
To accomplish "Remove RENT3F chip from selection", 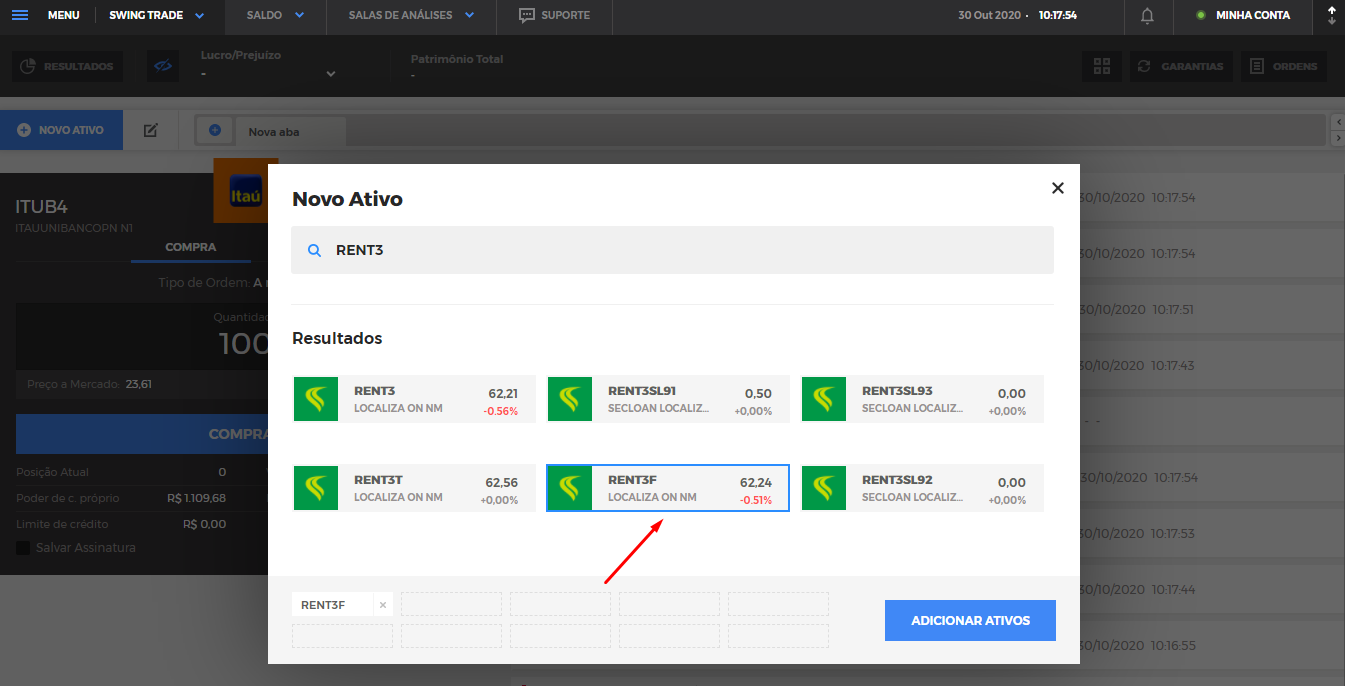I will pos(382,605).
